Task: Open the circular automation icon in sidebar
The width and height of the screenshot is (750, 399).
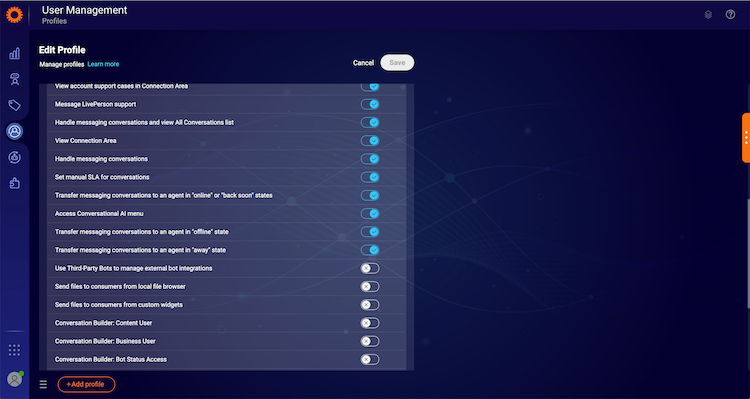Action: [x=15, y=157]
